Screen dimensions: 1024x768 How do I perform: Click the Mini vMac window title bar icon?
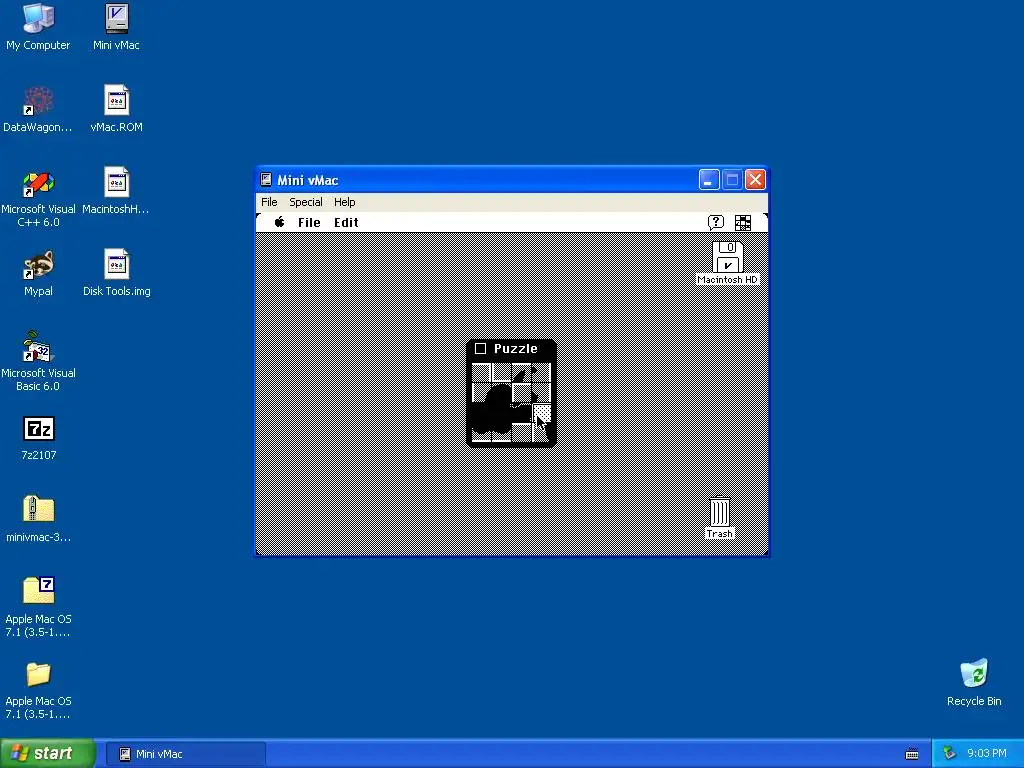tap(266, 180)
